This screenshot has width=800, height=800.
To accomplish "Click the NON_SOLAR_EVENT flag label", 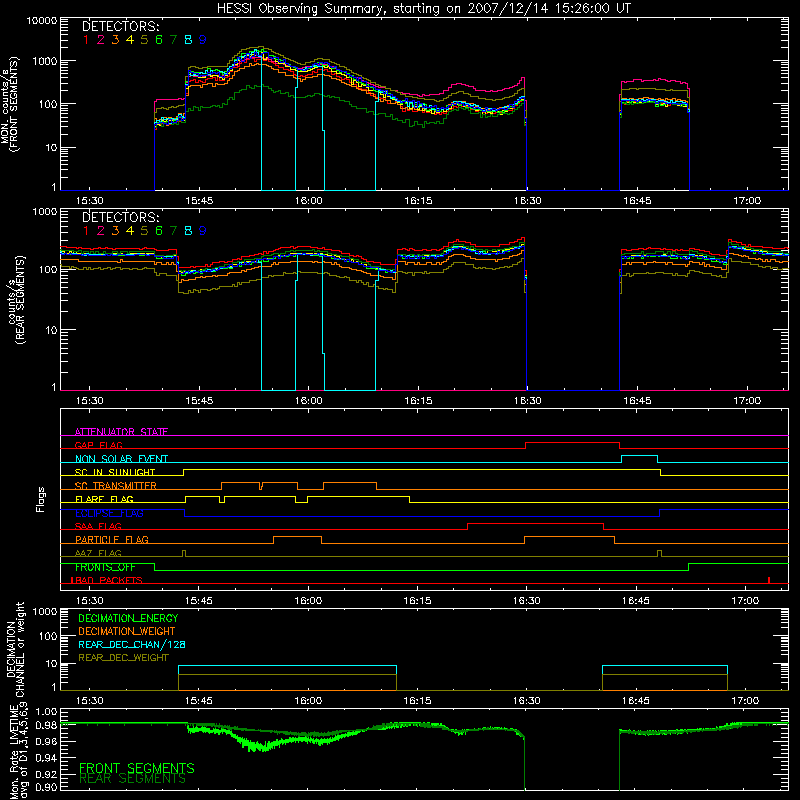I will [x=121, y=459].
